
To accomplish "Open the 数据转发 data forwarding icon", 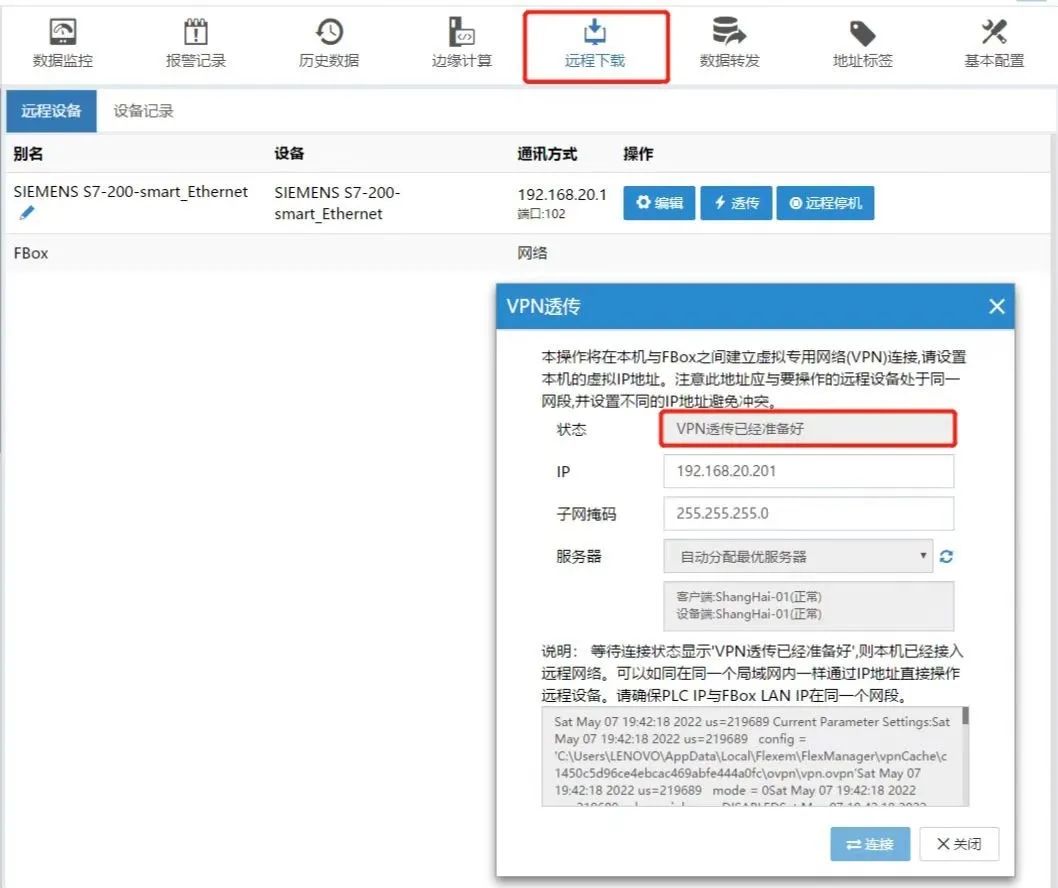I will (729, 44).
